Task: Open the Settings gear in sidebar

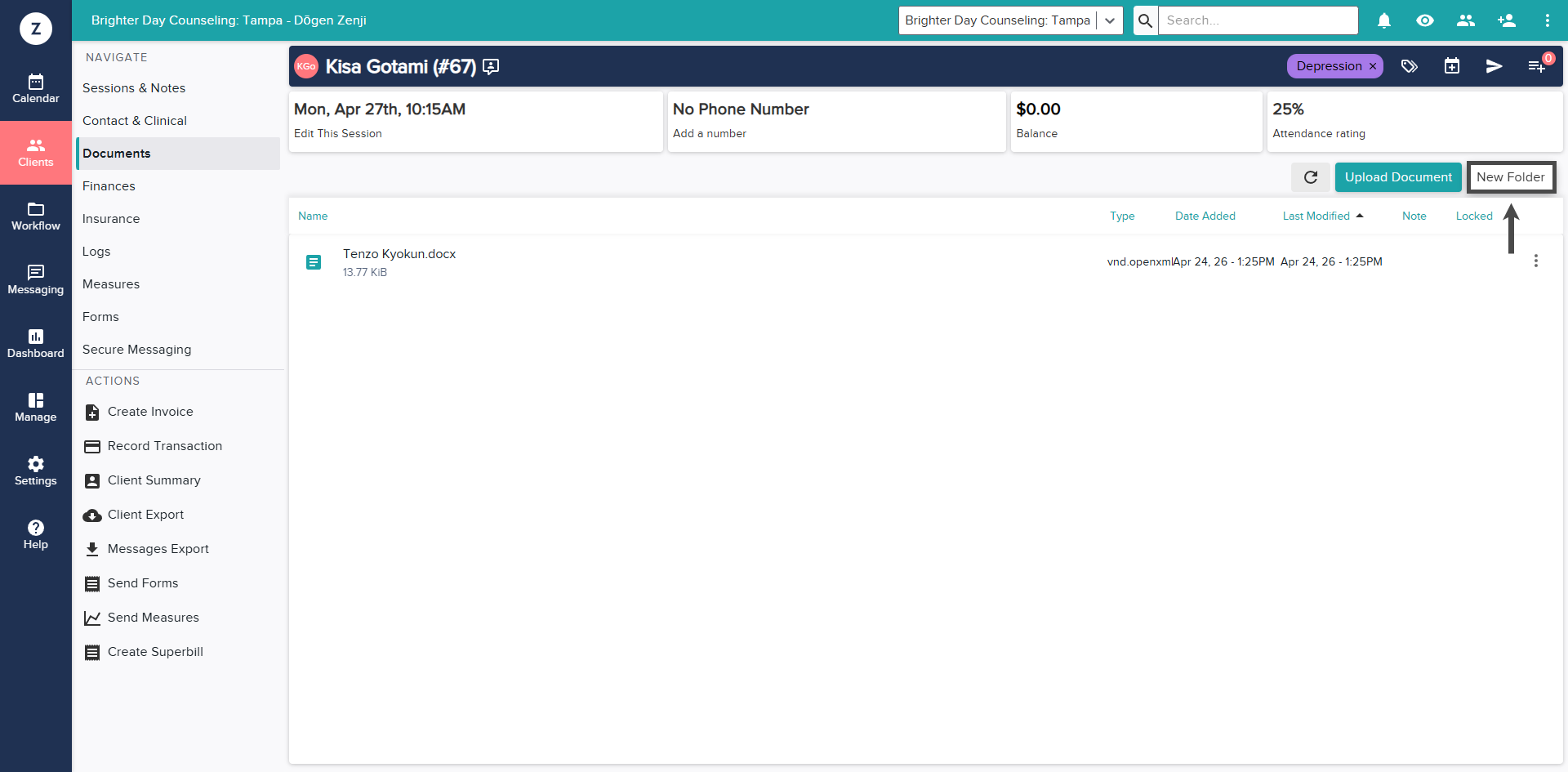Action: coord(36,471)
